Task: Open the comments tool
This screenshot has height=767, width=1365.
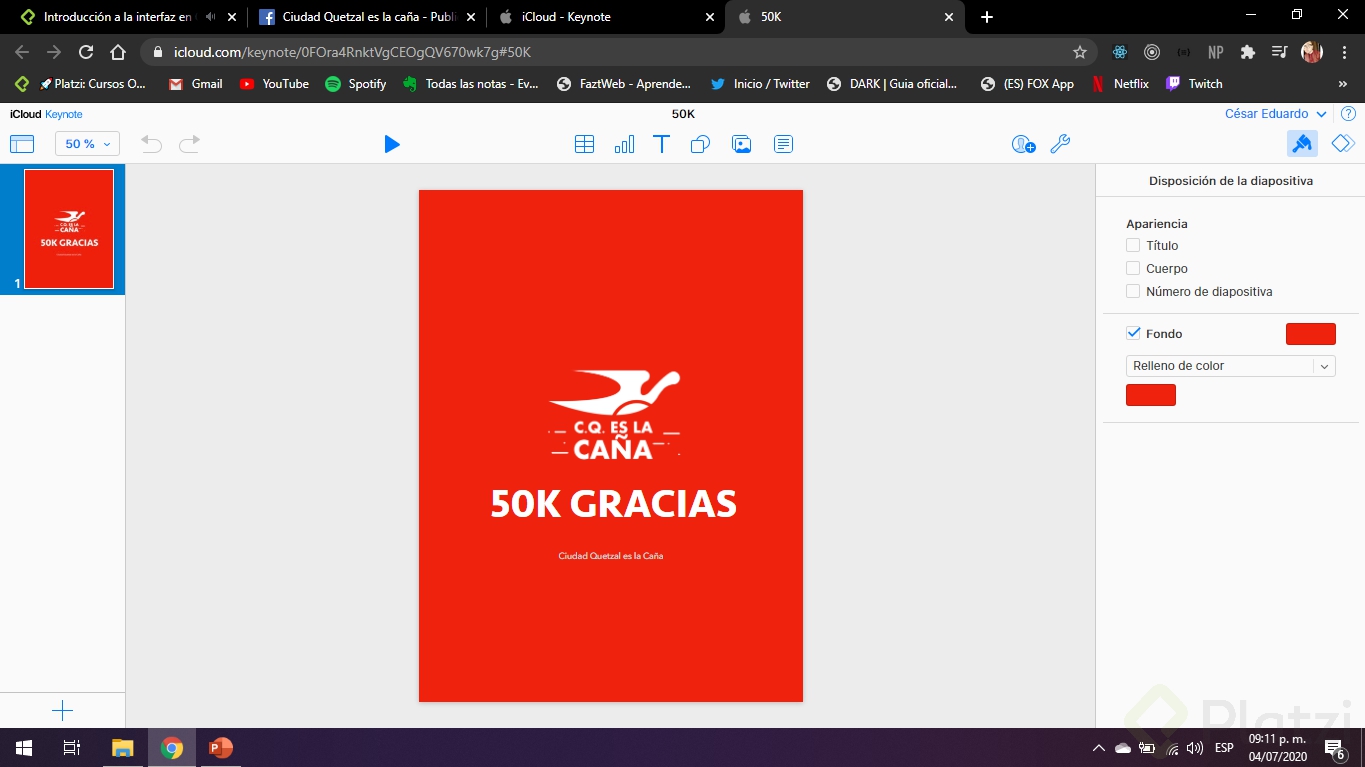Action: tap(783, 144)
